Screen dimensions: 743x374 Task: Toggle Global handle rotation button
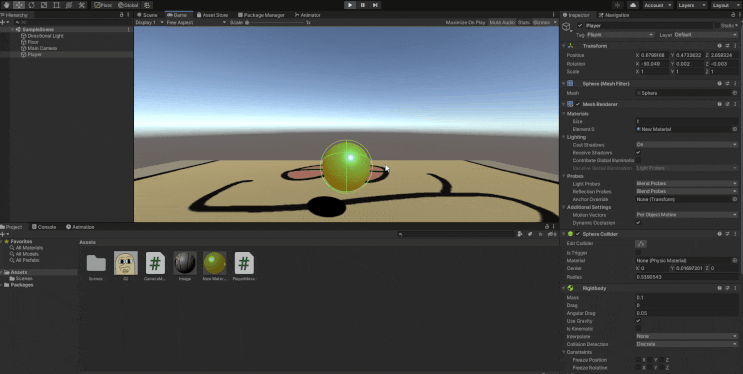pyautogui.click(x=128, y=5)
